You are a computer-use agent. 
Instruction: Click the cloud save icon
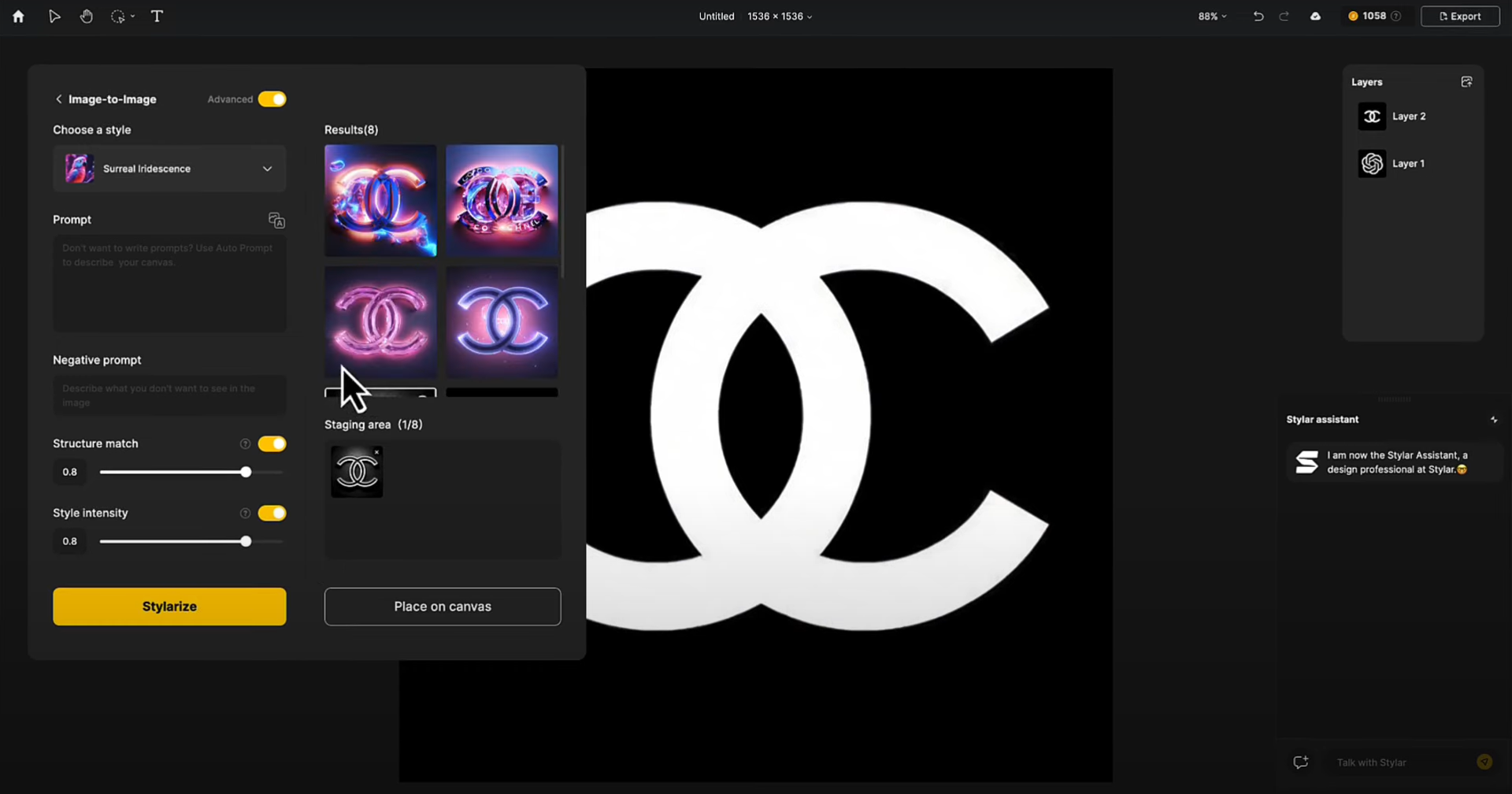(1315, 16)
